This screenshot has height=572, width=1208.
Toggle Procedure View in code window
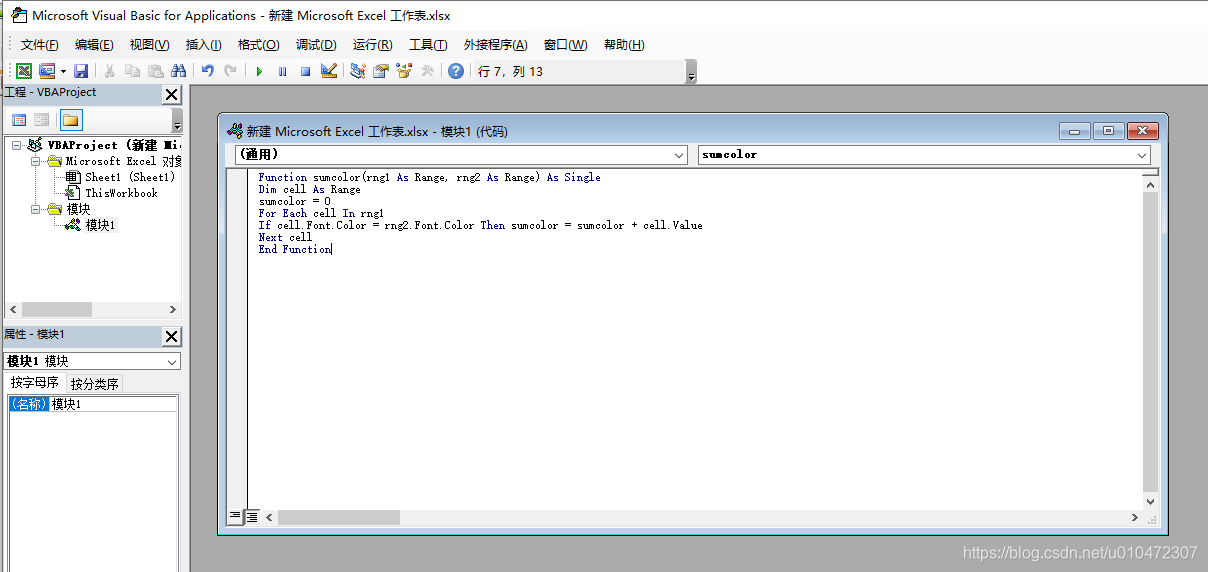235,517
